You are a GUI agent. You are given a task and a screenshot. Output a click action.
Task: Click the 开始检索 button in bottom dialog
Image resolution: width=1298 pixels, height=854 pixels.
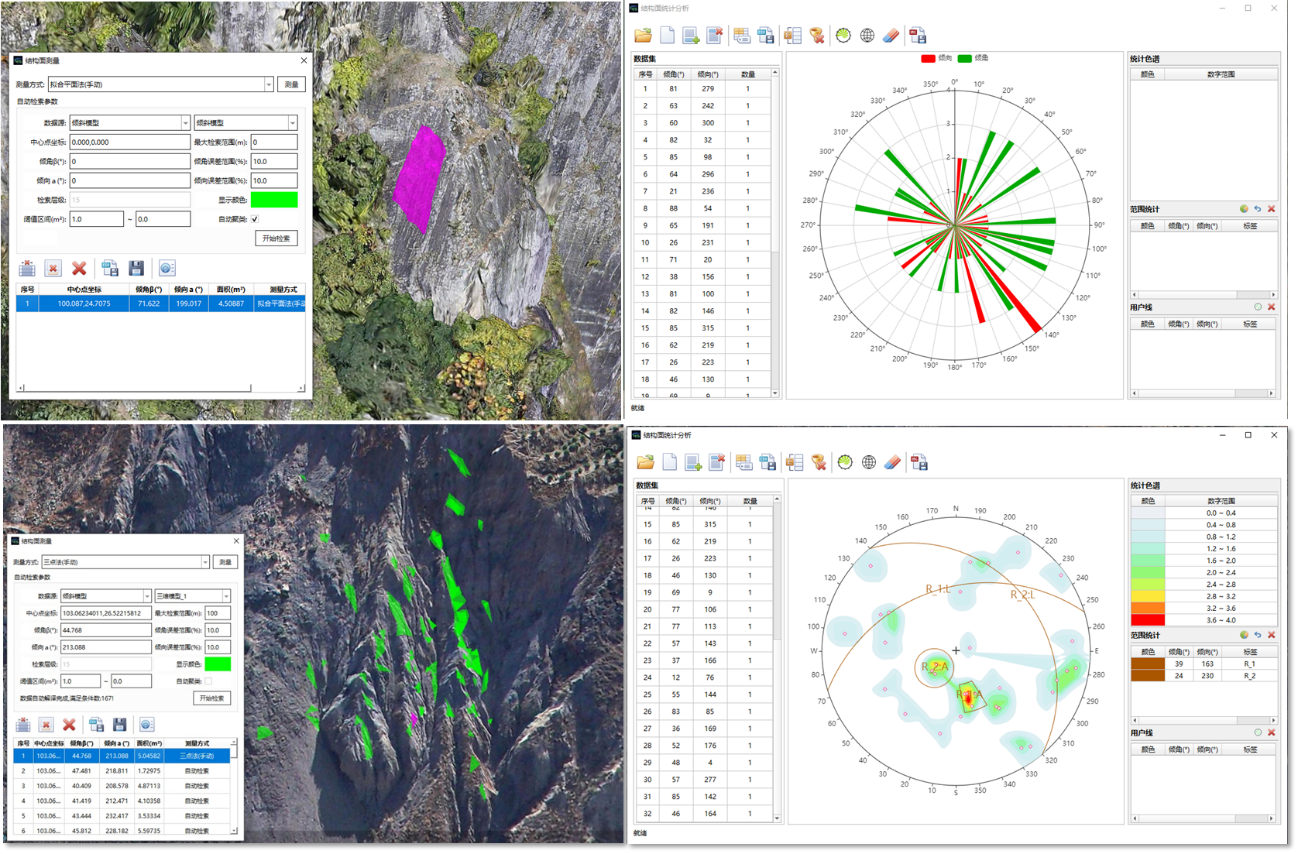point(212,698)
